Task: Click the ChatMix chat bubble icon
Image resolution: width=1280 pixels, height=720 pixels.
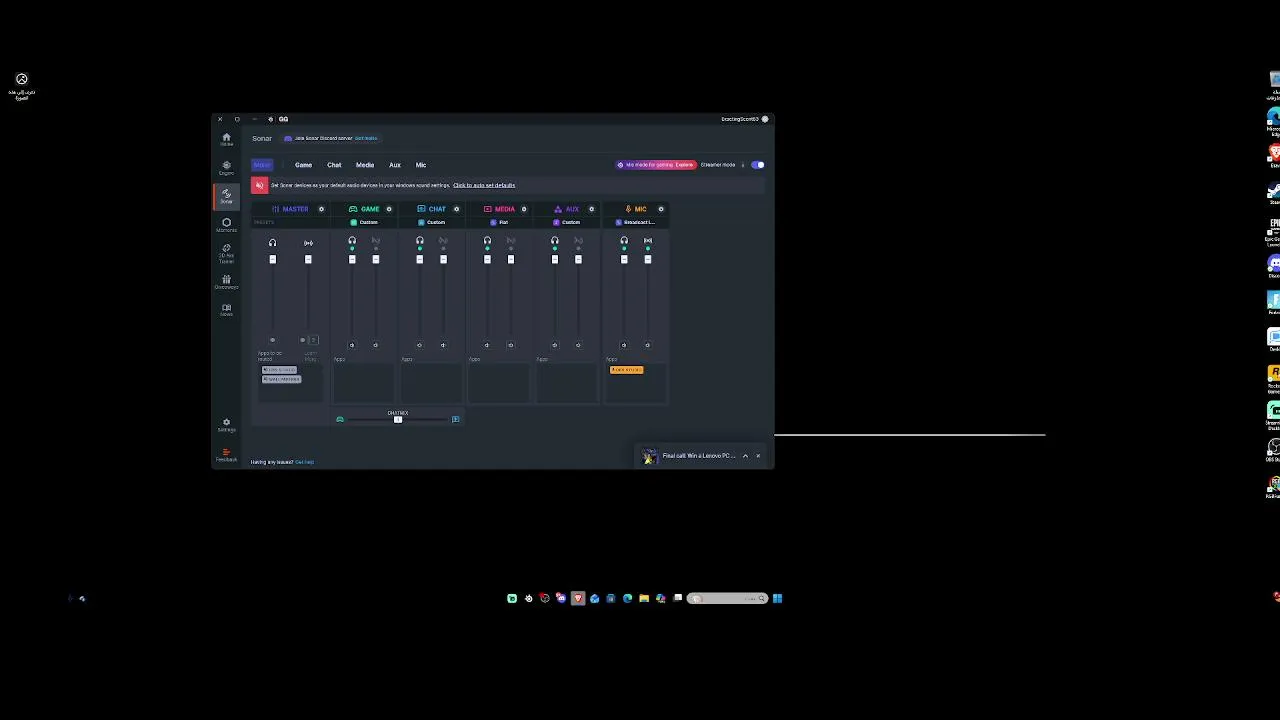Action: click(x=455, y=419)
